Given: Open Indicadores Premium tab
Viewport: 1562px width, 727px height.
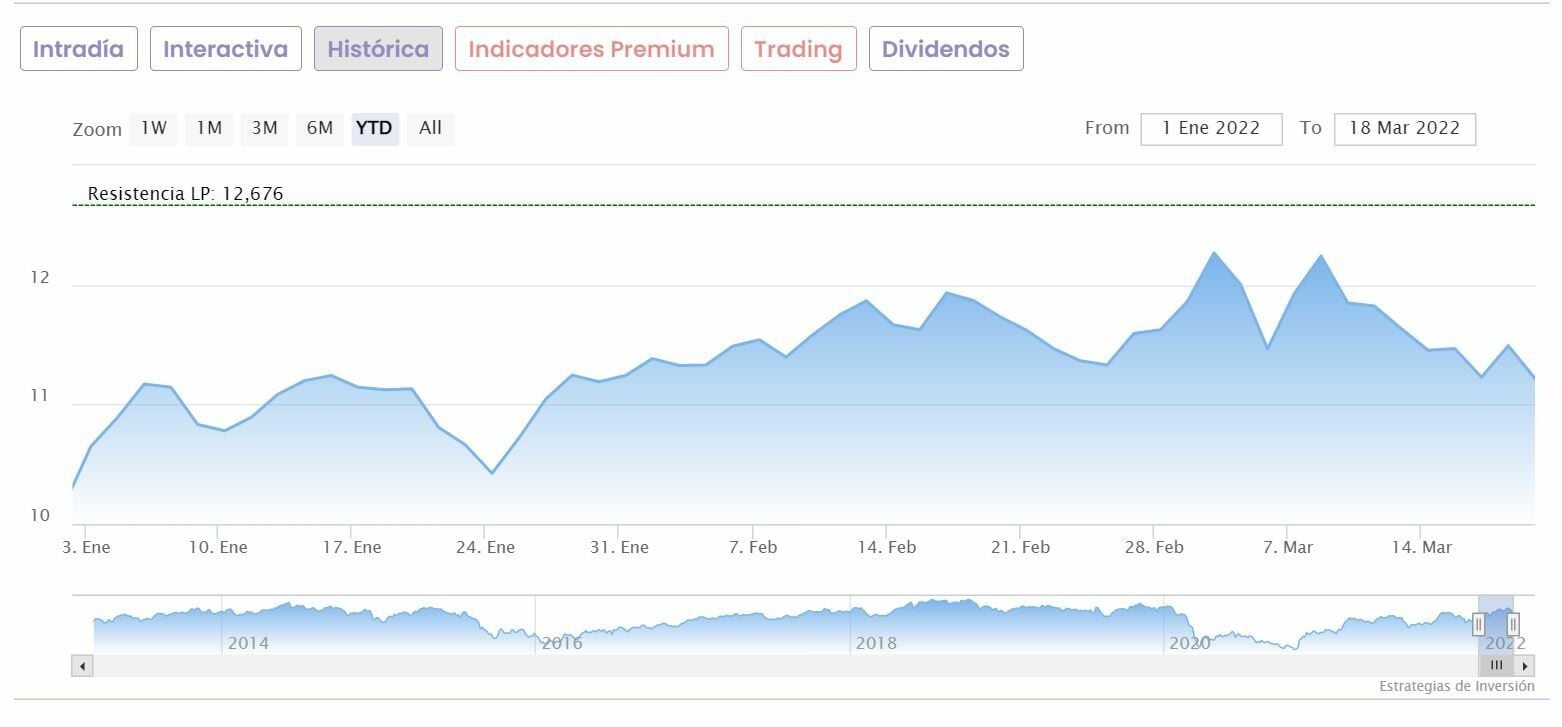Looking at the screenshot, I should point(591,49).
